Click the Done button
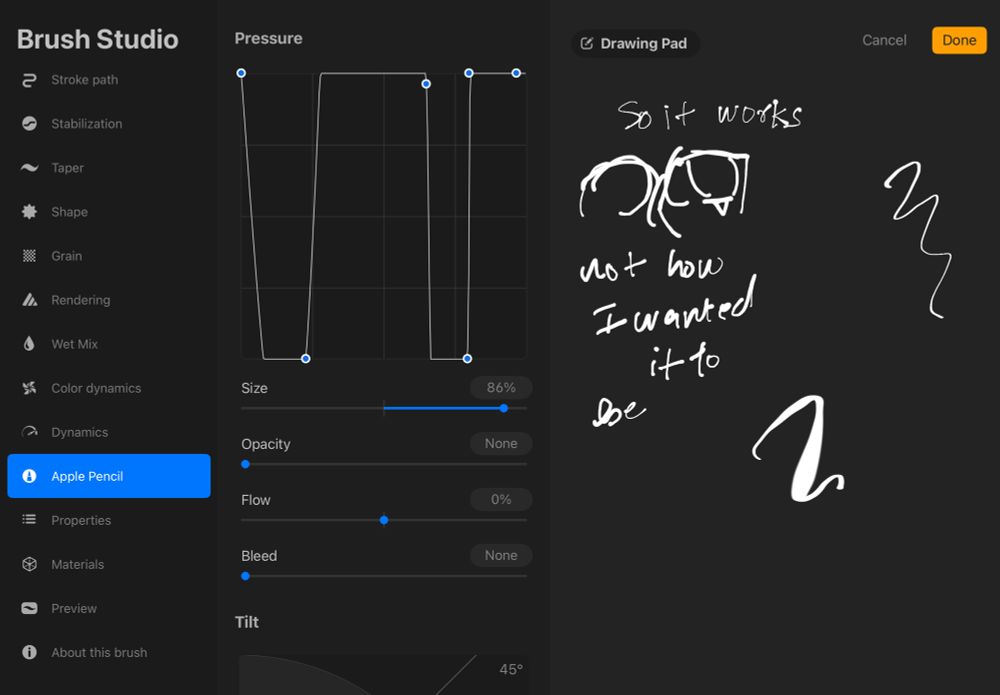1000x695 pixels. tap(959, 40)
